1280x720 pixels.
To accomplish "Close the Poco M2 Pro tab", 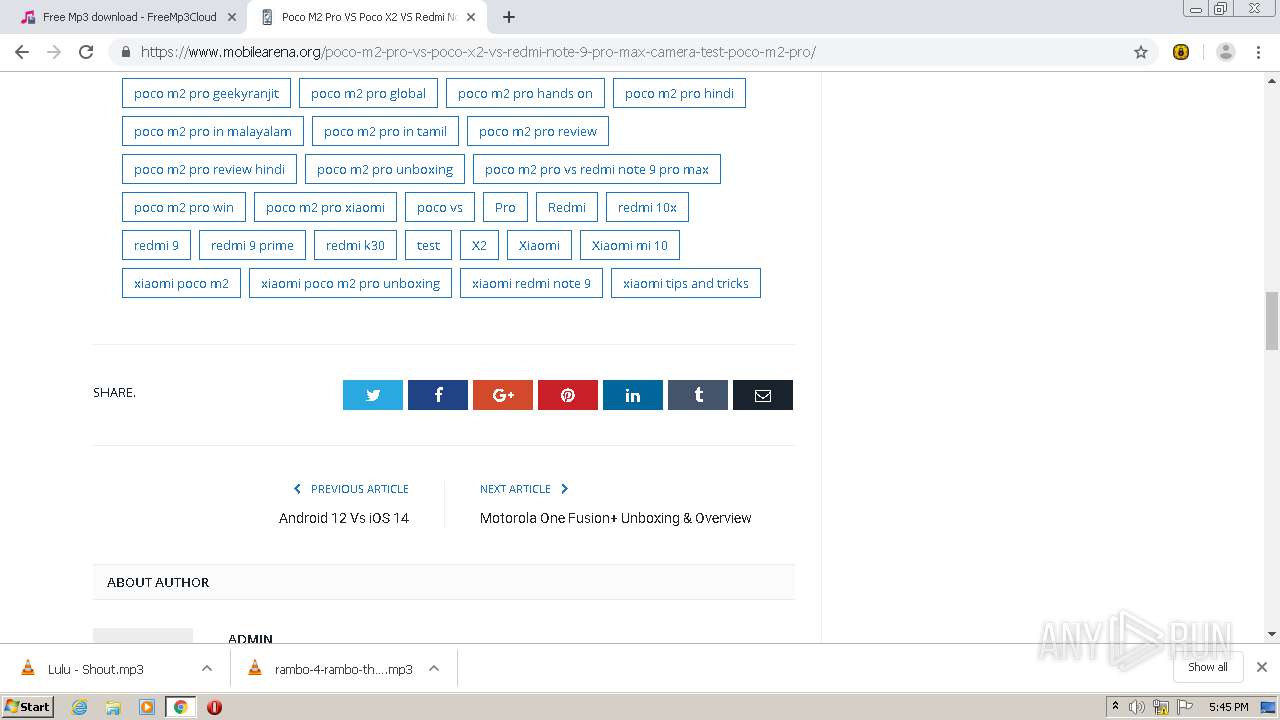I will (471, 17).
